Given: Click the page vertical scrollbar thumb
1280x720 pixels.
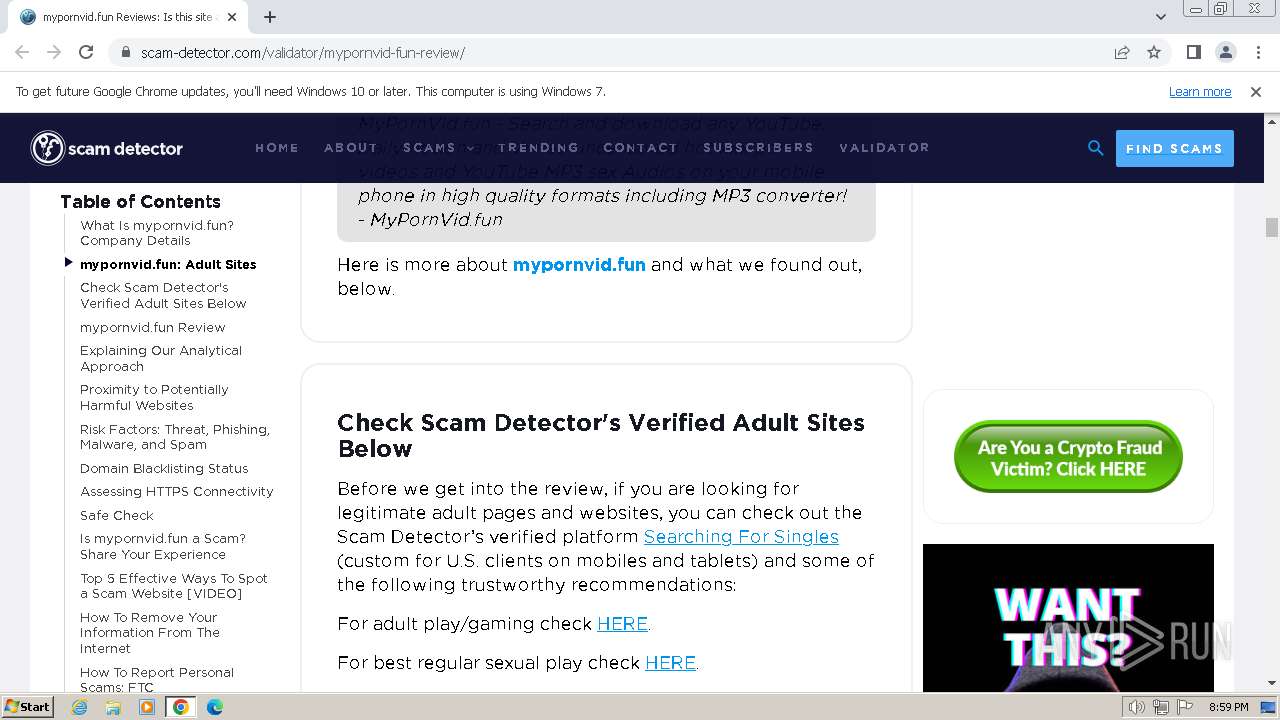Looking at the screenshot, I should 1272,227.
